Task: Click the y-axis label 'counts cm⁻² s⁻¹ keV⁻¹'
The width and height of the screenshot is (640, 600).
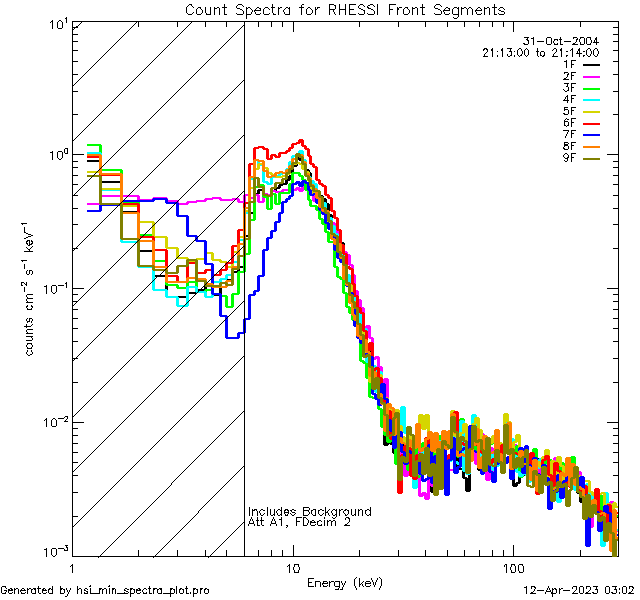Action: tap(32, 288)
